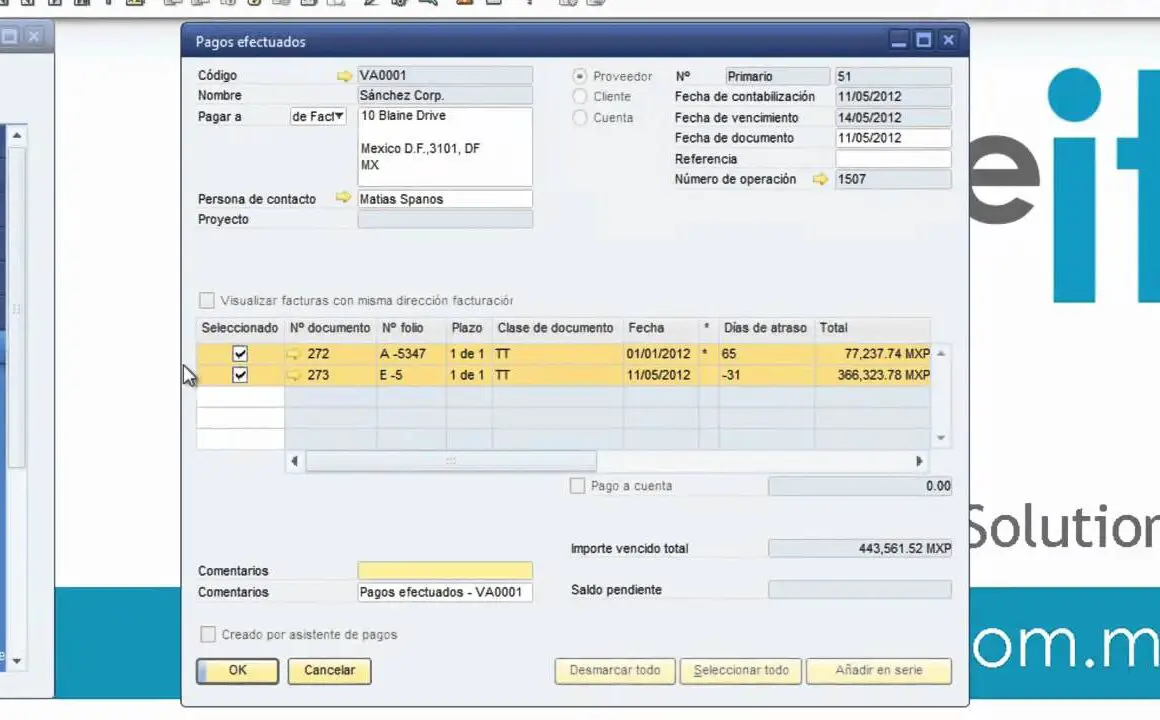Click the Nº documento column header
Viewport: 1160px width, 720px height.
330,328
